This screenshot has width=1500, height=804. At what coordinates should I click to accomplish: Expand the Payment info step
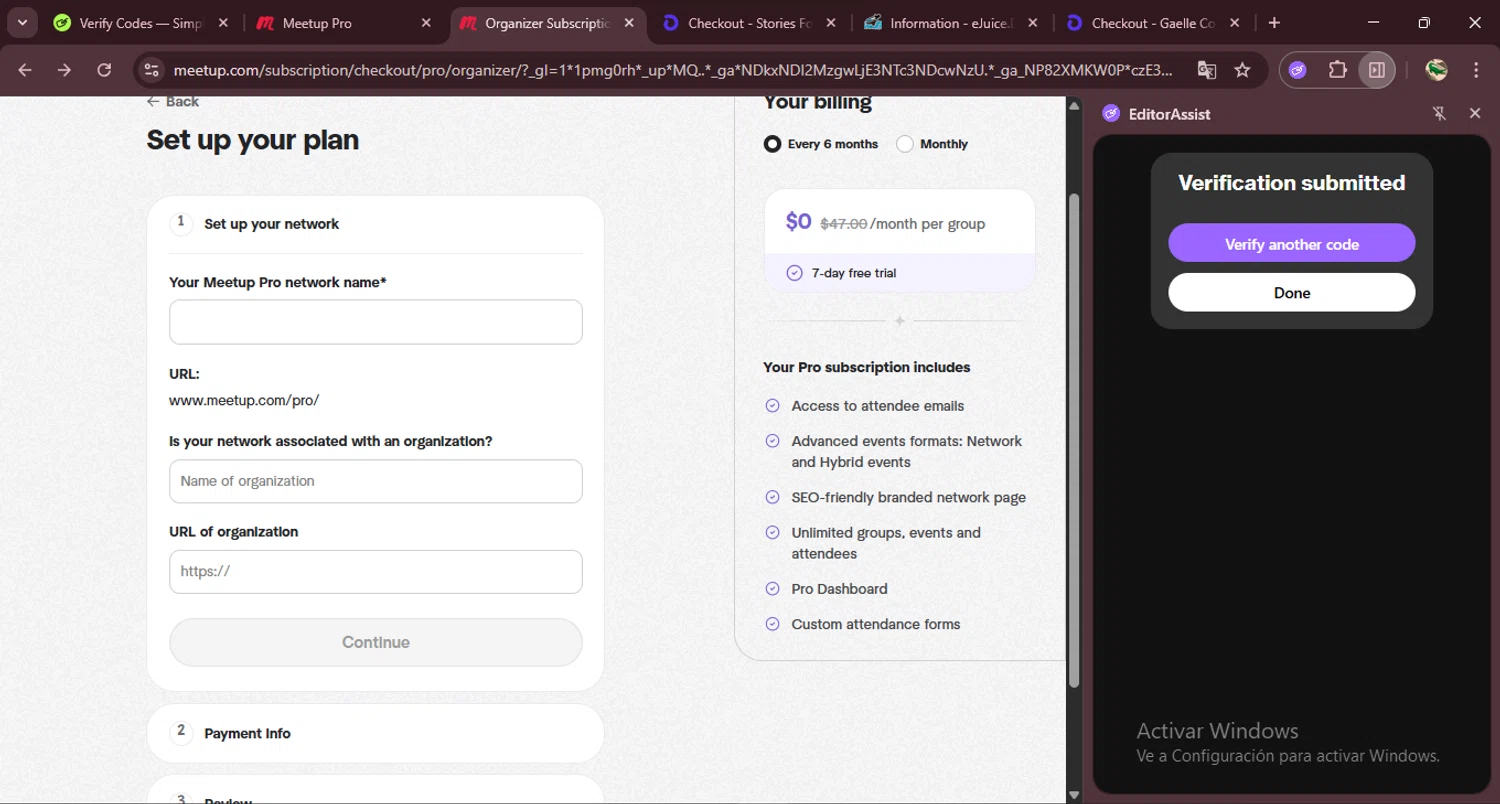pos(375,733)
